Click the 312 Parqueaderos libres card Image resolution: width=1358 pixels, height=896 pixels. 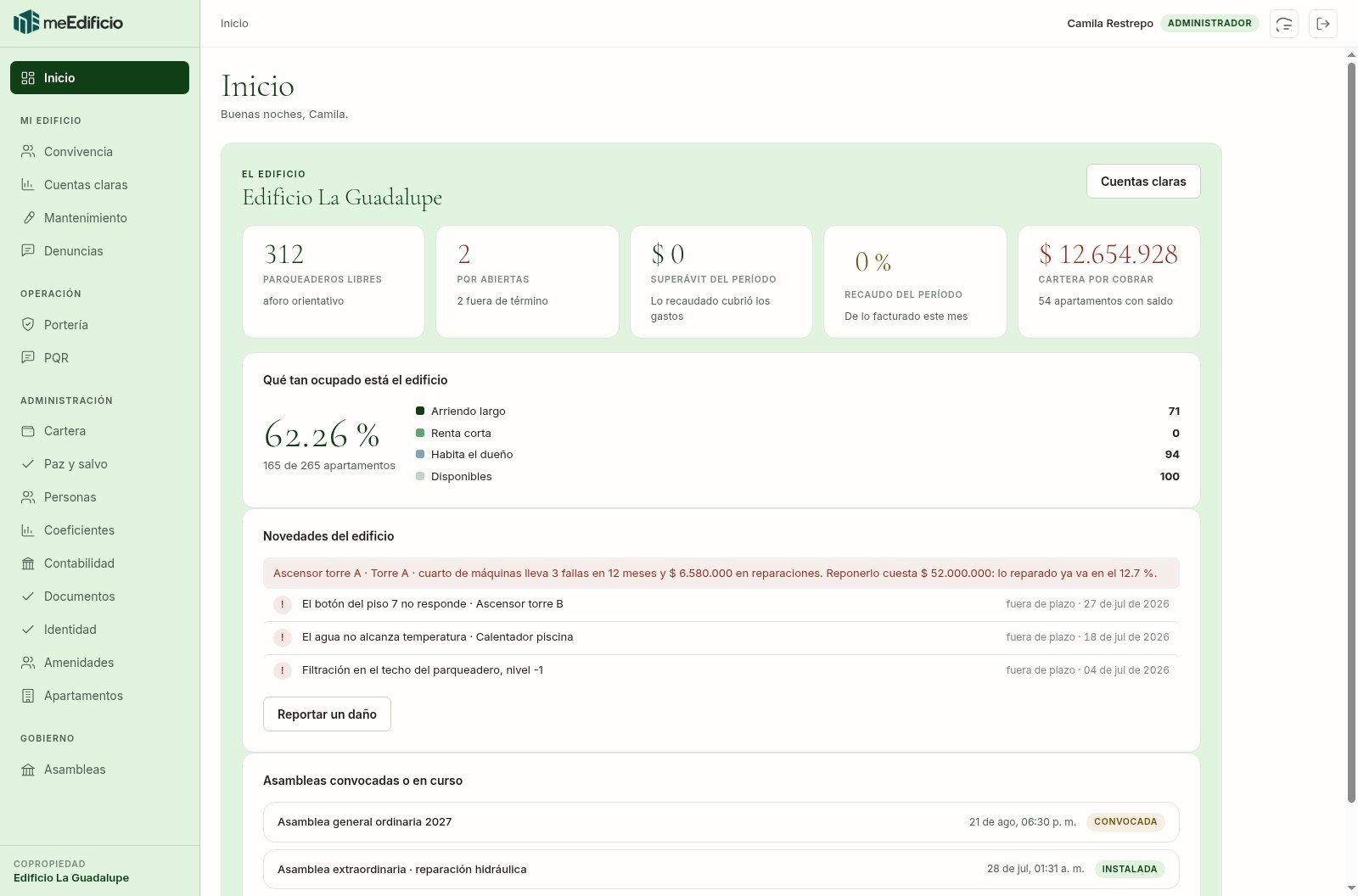pyautogui.click(x=334, y=282)
